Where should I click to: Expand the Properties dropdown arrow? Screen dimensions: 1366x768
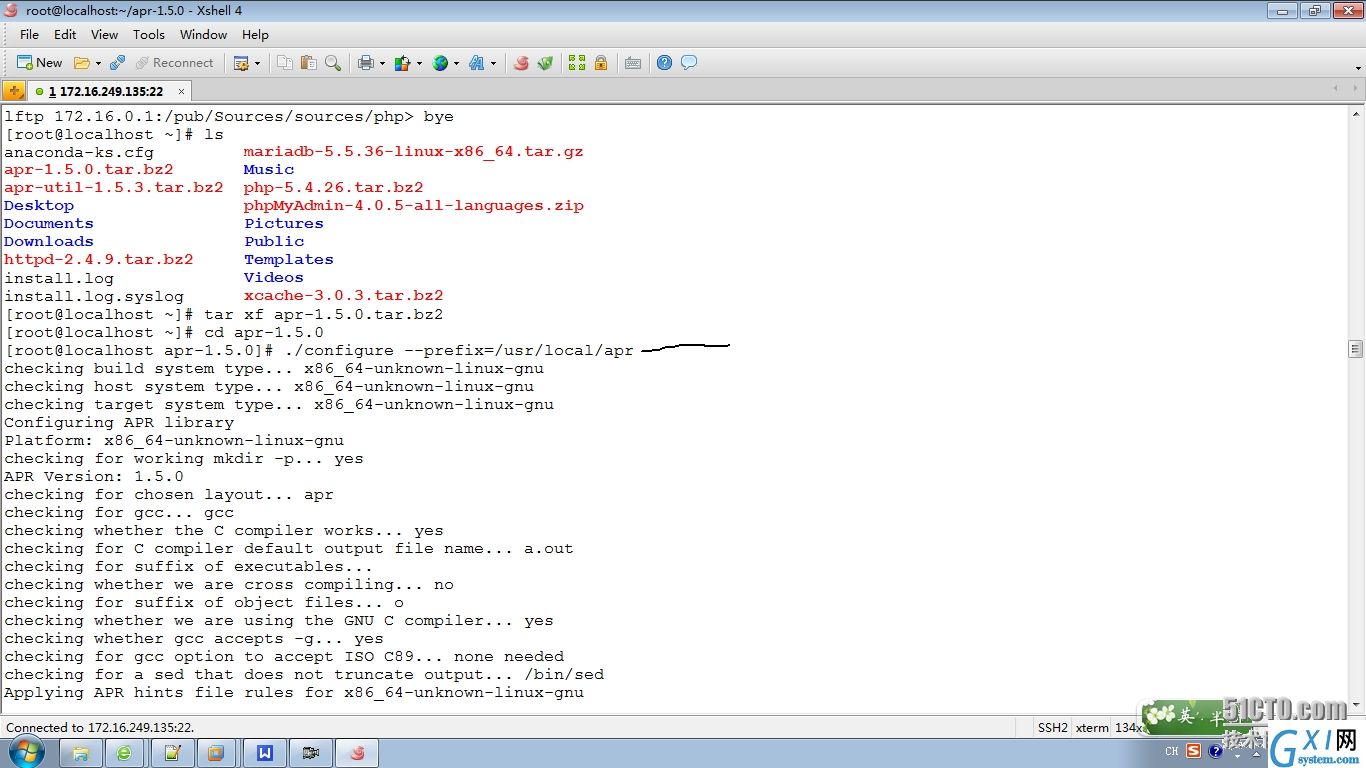point(257,63)
